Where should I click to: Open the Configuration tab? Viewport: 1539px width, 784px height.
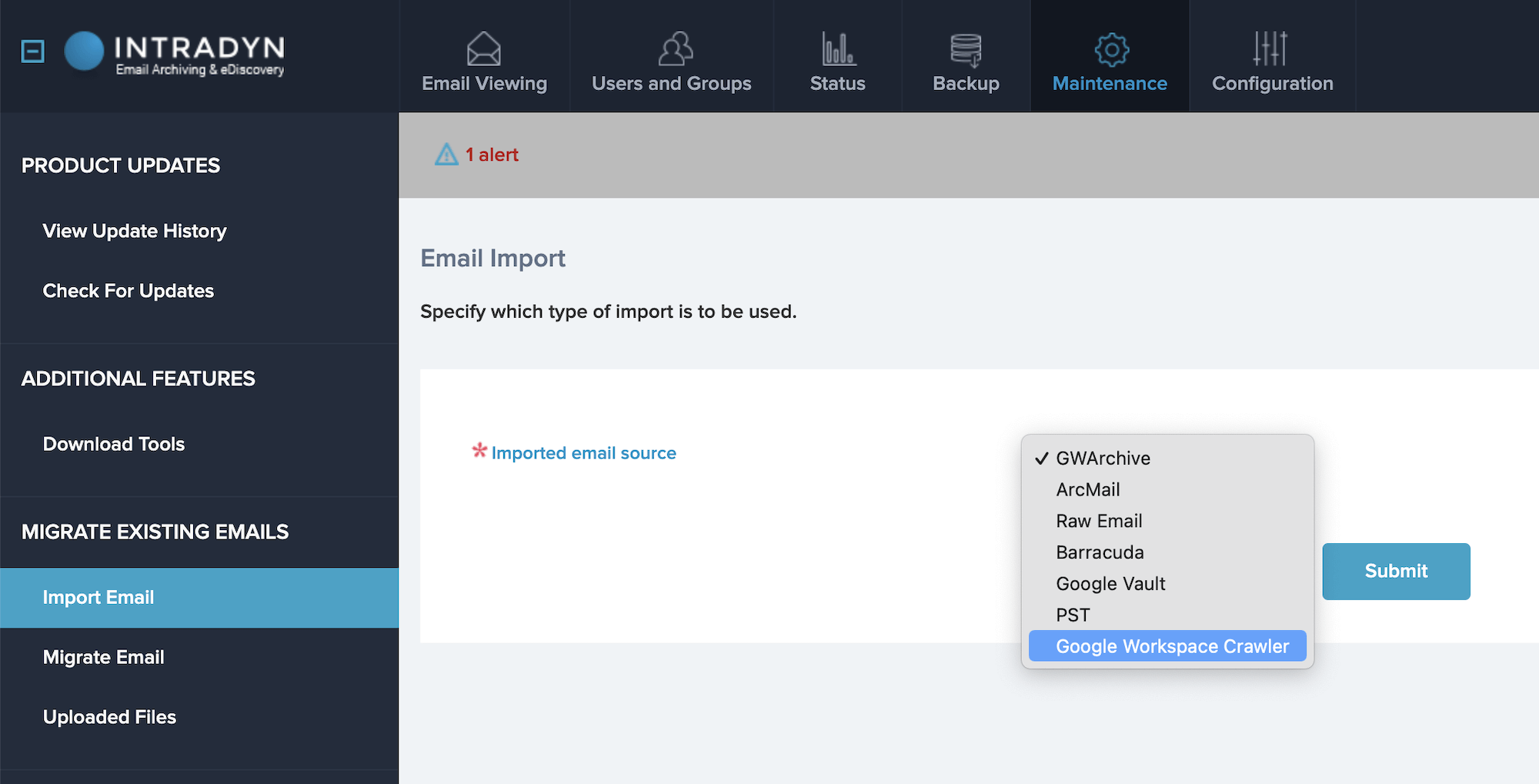(1273, 56)
